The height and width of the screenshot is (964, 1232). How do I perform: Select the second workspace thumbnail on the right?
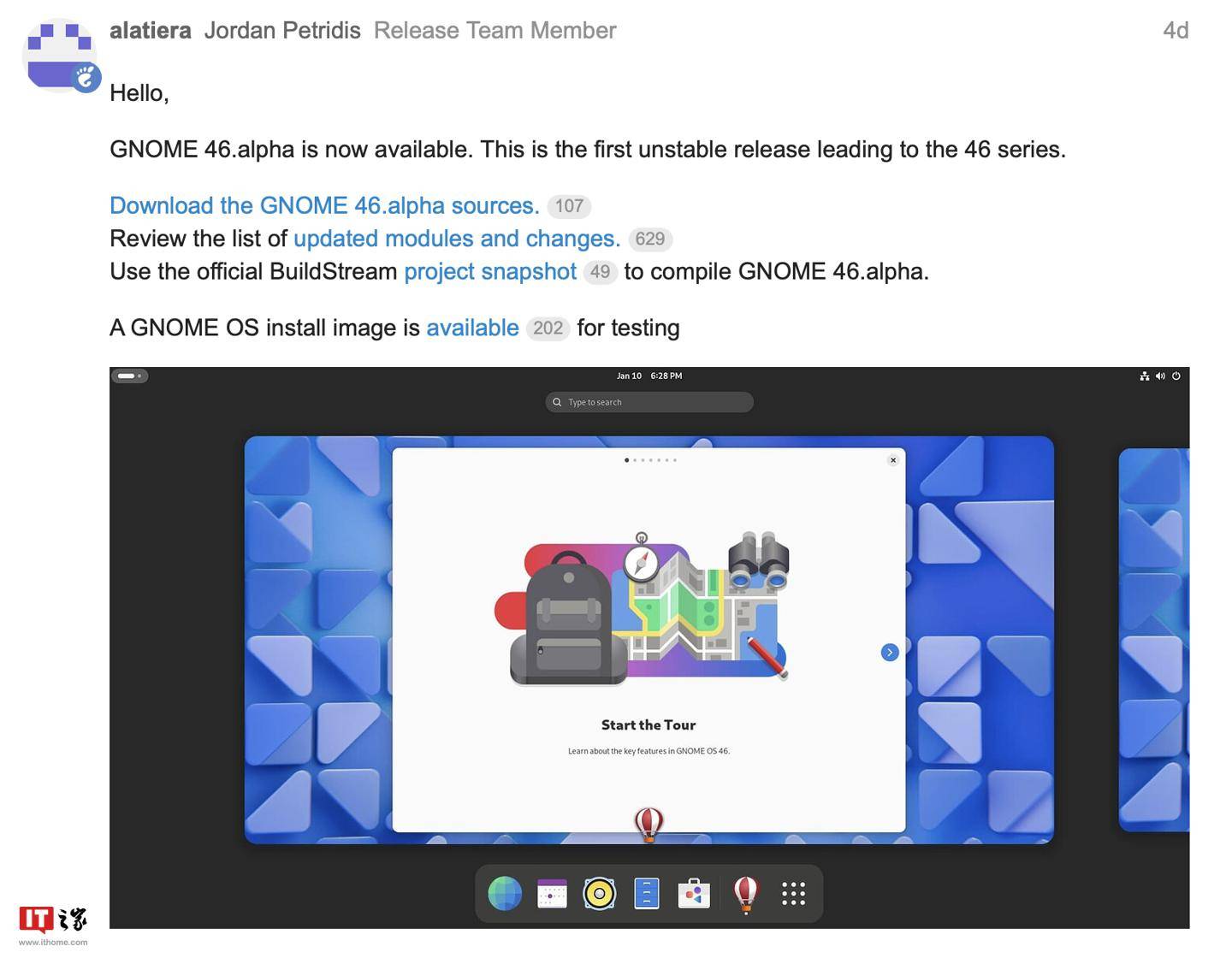1154,640
